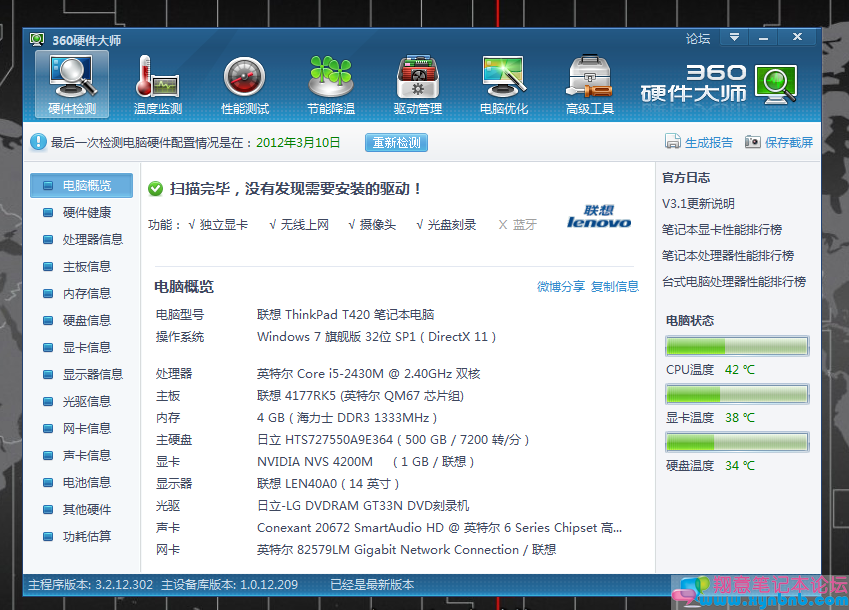
Task: Click the blue info exclamation icon
Action: point(38,142)
